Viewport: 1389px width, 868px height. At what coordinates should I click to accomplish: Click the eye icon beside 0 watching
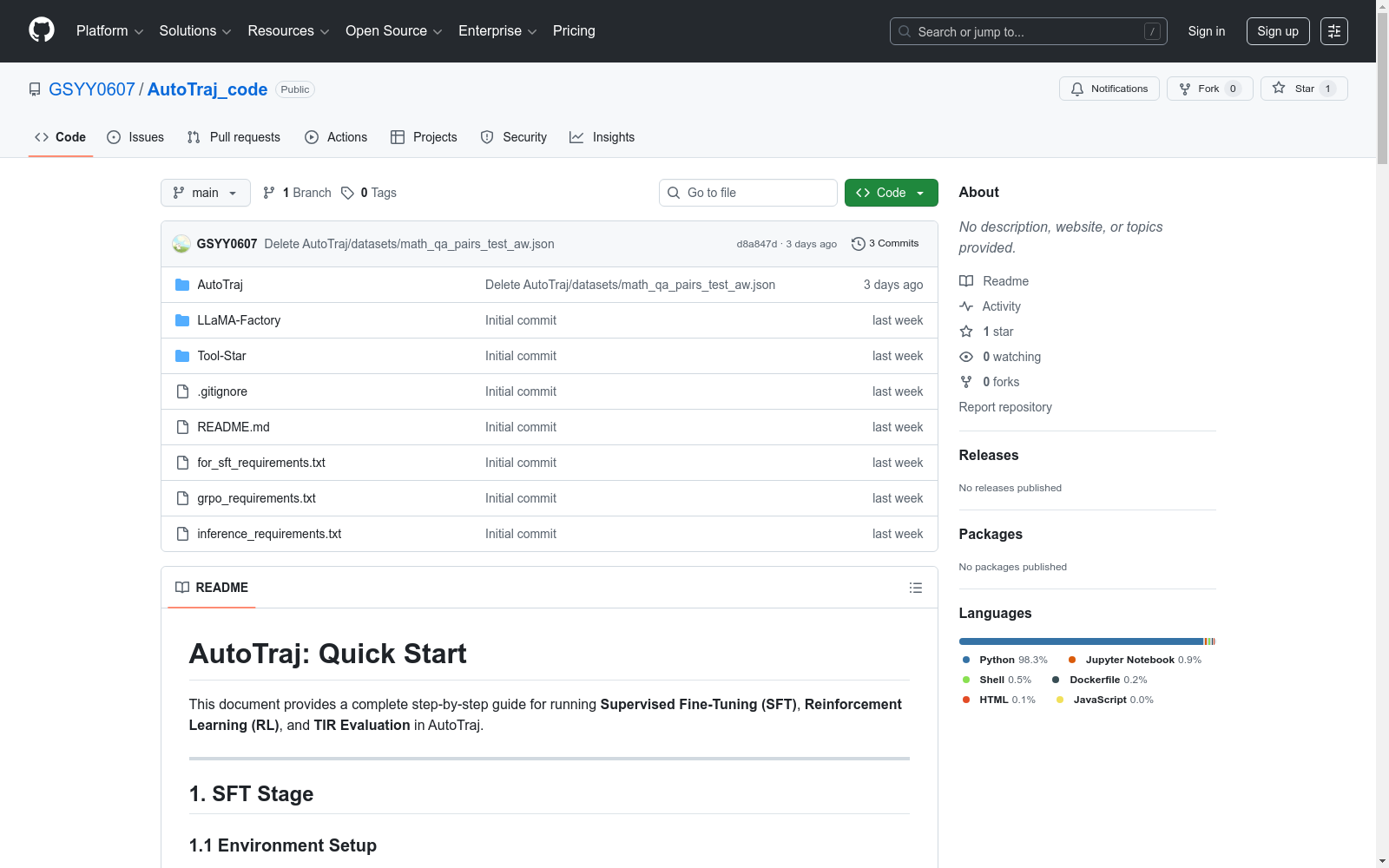(x=966, y=357)
